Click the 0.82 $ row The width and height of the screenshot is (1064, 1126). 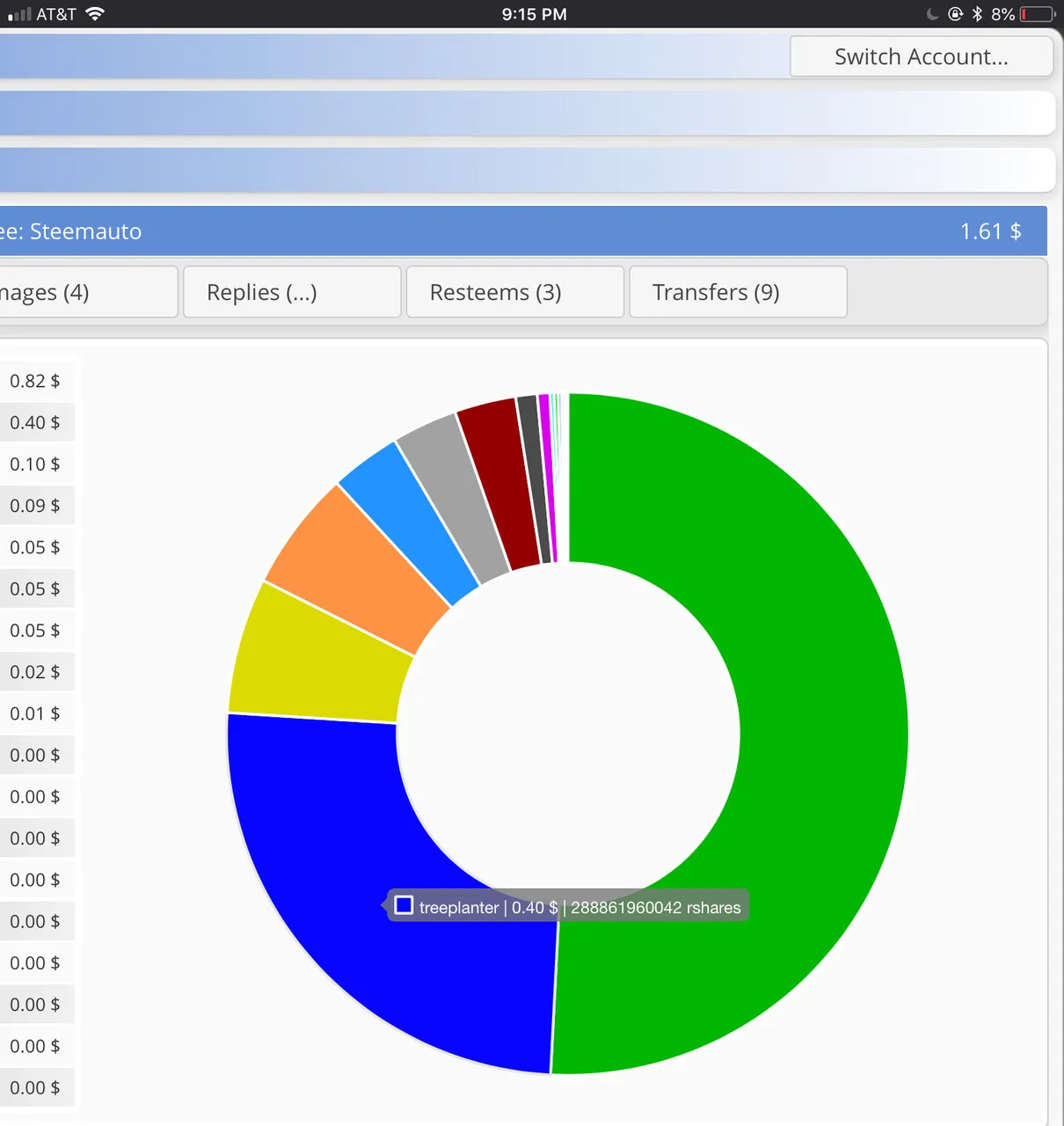[37, 381]
